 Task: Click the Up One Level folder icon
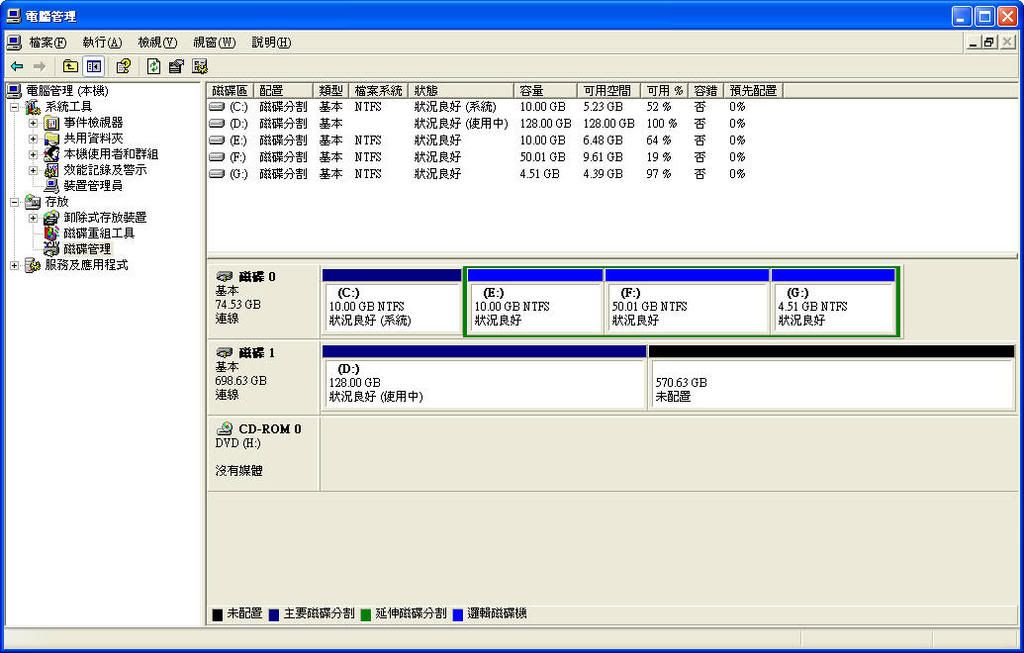pos(70,66)
